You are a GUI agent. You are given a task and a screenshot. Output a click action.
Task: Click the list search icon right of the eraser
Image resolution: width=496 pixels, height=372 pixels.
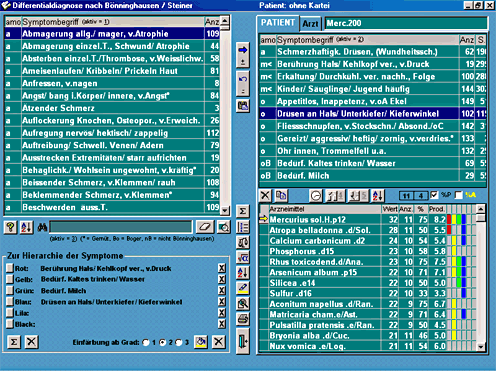tap(224, 227)
